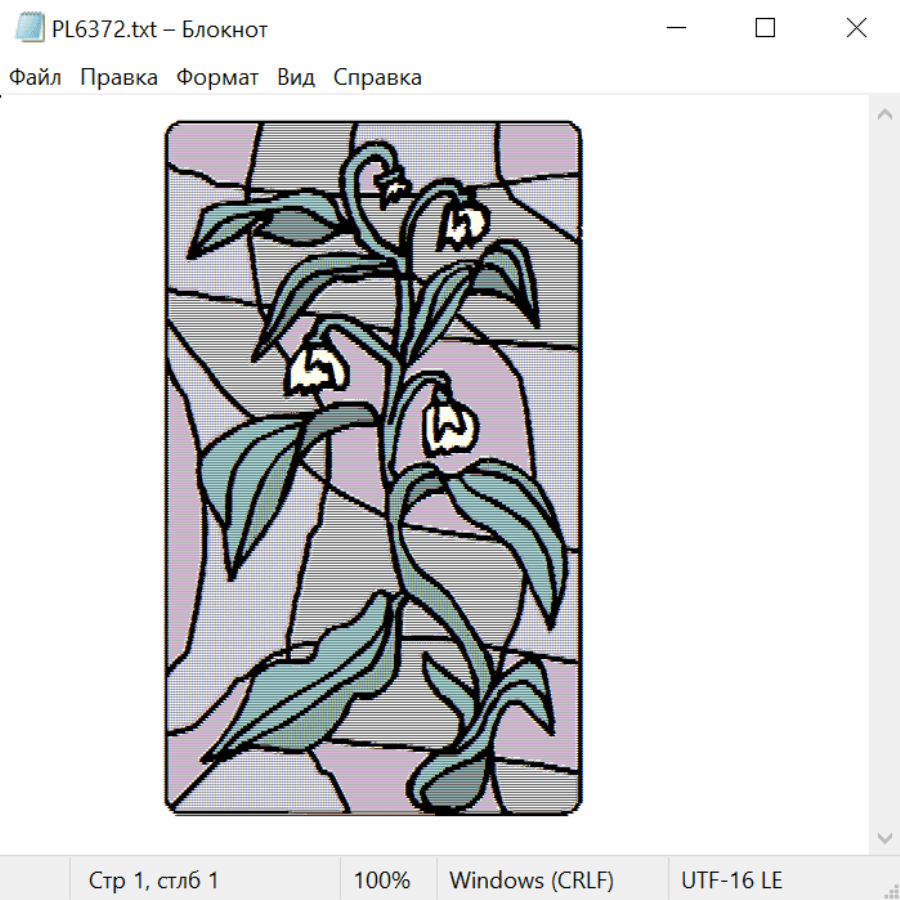Click the Windows (CRLF) status indicator
This screenshot has width=900, height=900.
point(532,880)
